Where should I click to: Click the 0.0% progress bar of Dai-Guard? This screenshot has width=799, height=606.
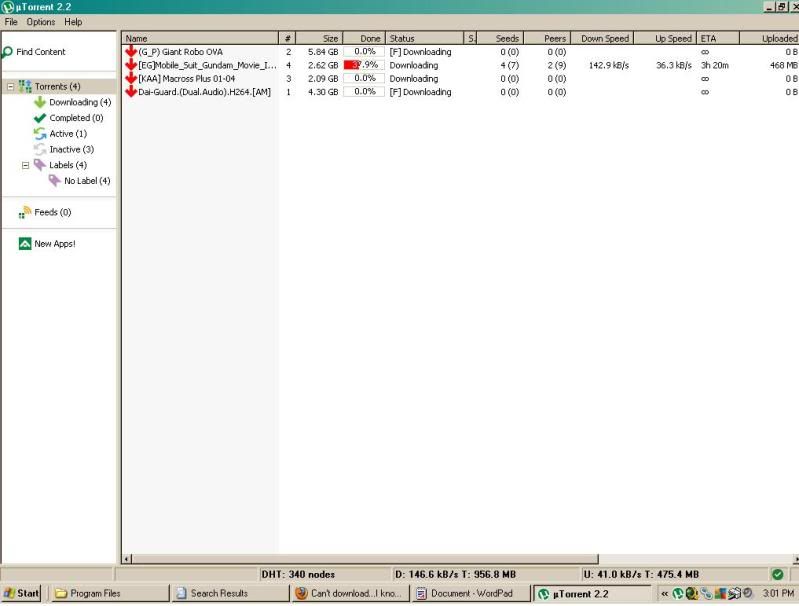[x=364, y=92]
